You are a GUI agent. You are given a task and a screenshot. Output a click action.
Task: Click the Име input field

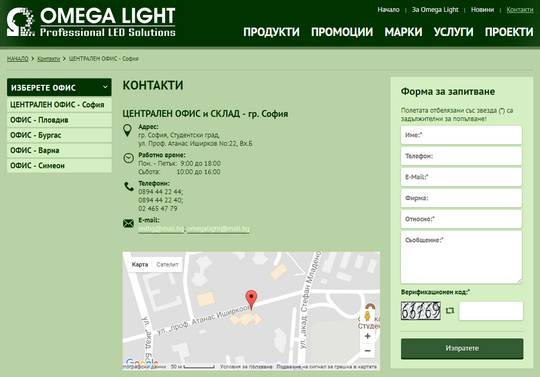(461, 135)
